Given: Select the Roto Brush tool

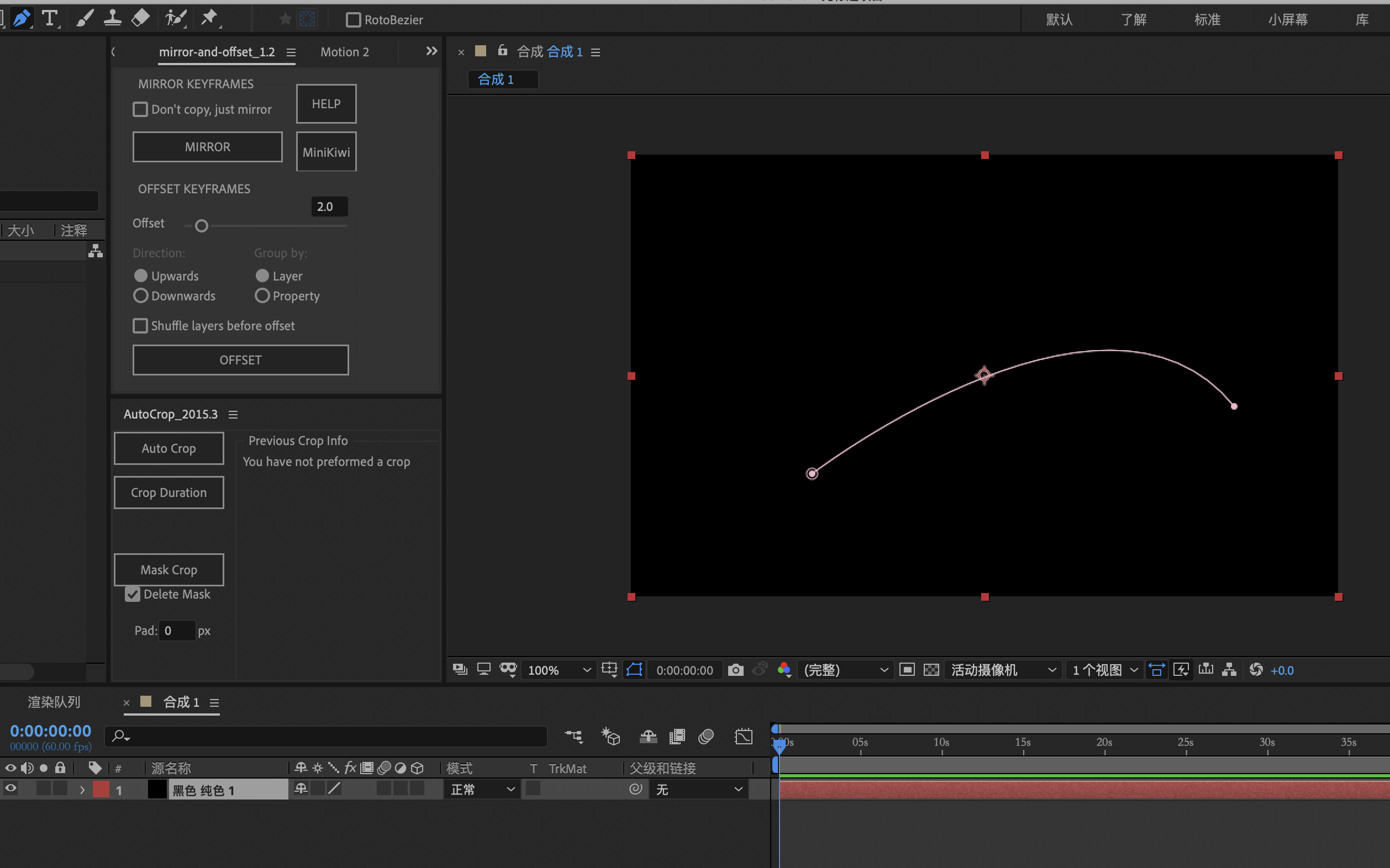Looking at the screenshot, I should 175,19.
